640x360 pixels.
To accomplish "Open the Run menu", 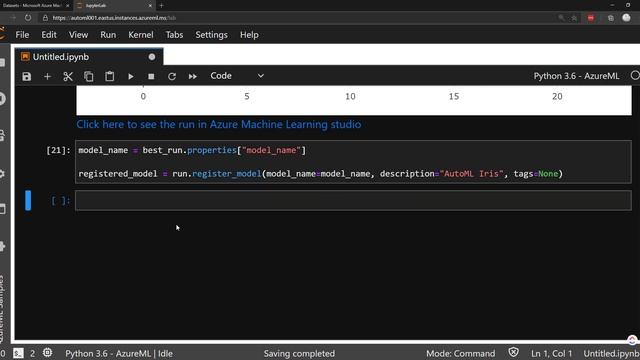I will 108,35.
